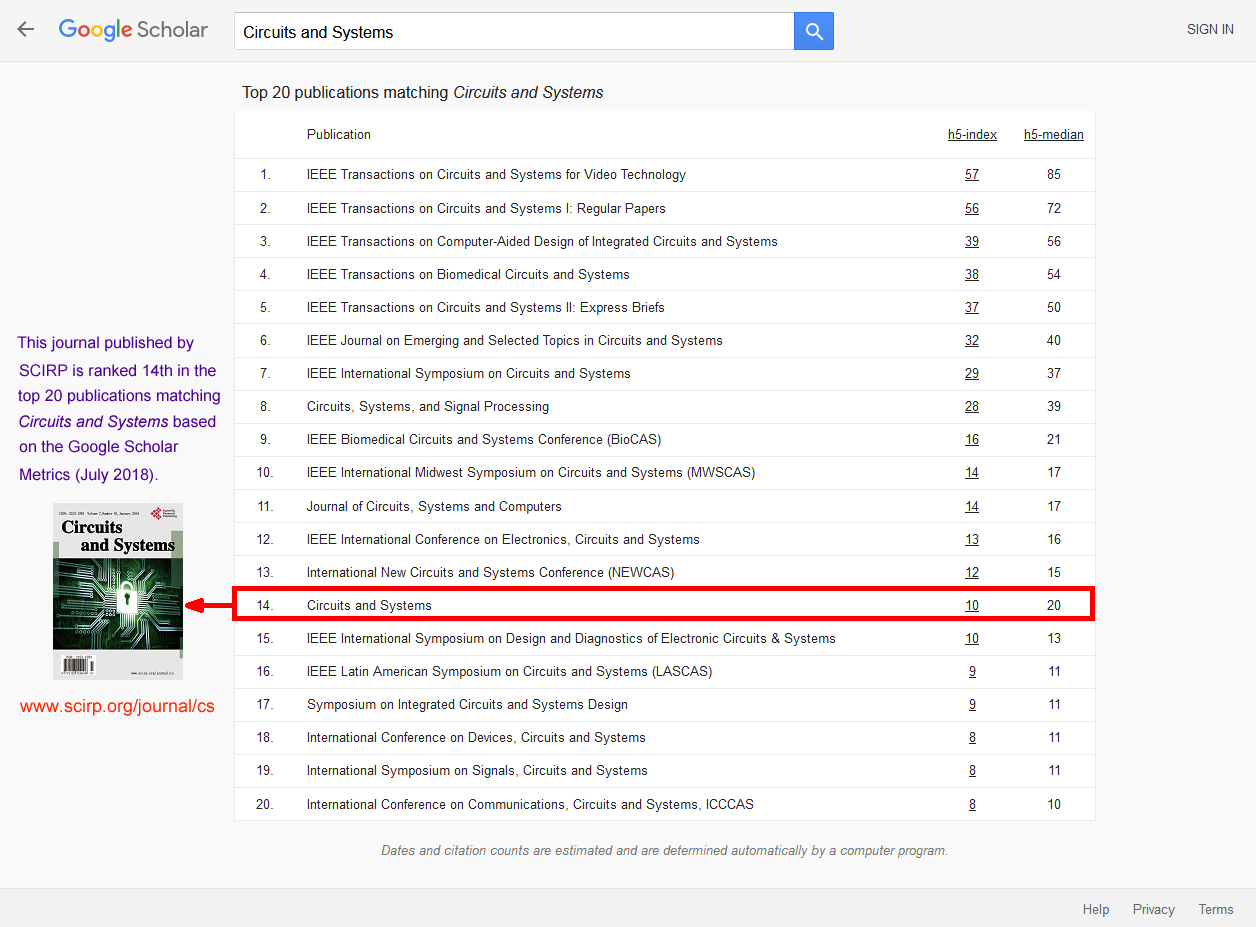Image resolution: width=1256 pixels, height=927 pixels.
Task: Select h5-median value 20 in rank 14 row
Action: click(x=1054, y=605)
